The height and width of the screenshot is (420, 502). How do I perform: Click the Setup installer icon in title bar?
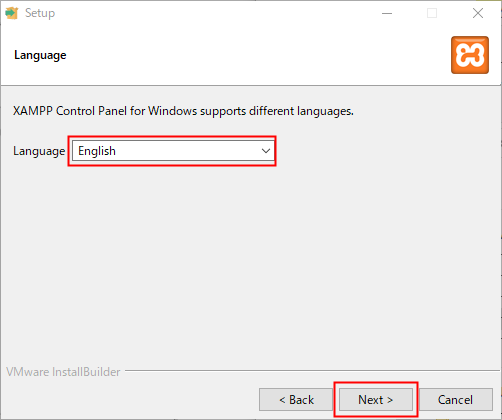tap(12, 13)
